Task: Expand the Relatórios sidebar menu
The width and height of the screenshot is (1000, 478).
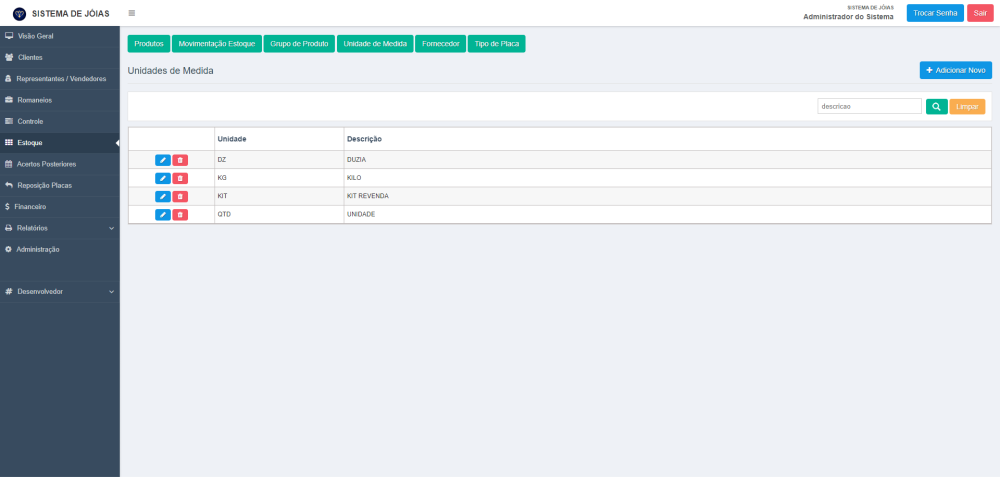Action: pyautogui.click(x=60, y=228)
